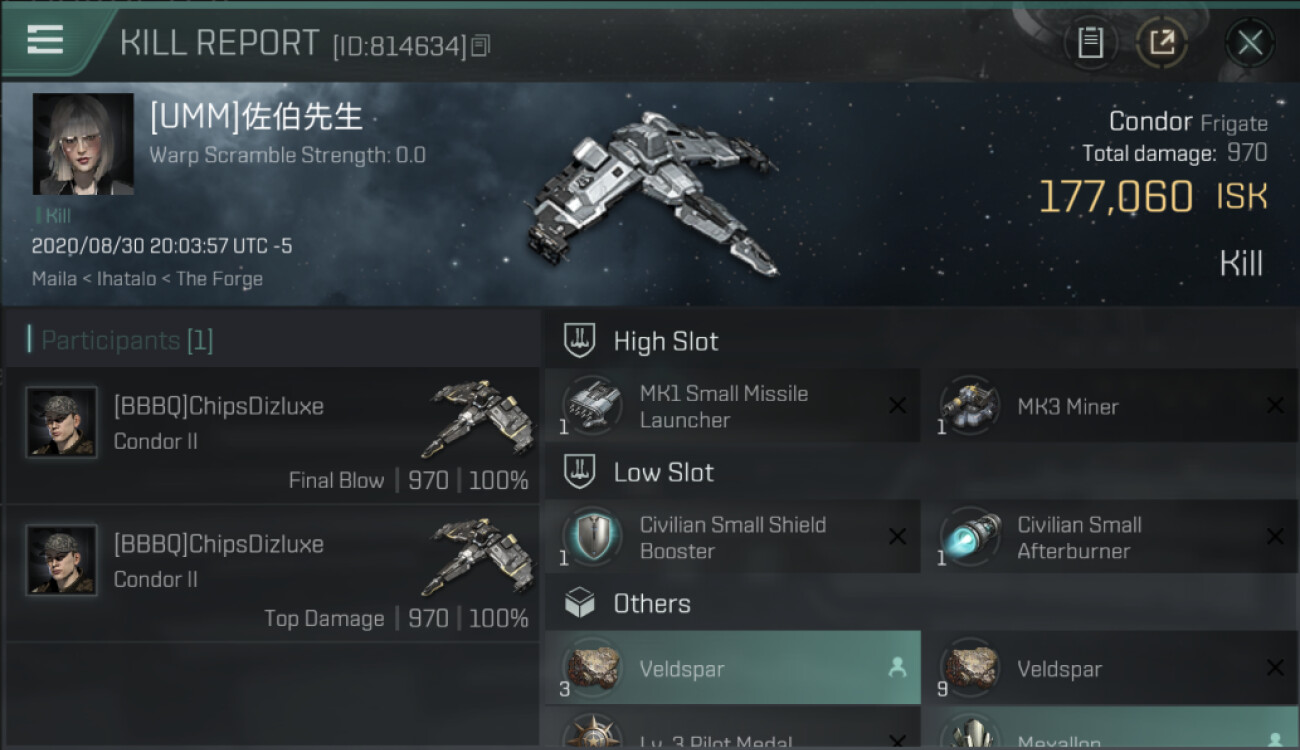Select Veldspar item with quantity 9

tap(1111, 668)
